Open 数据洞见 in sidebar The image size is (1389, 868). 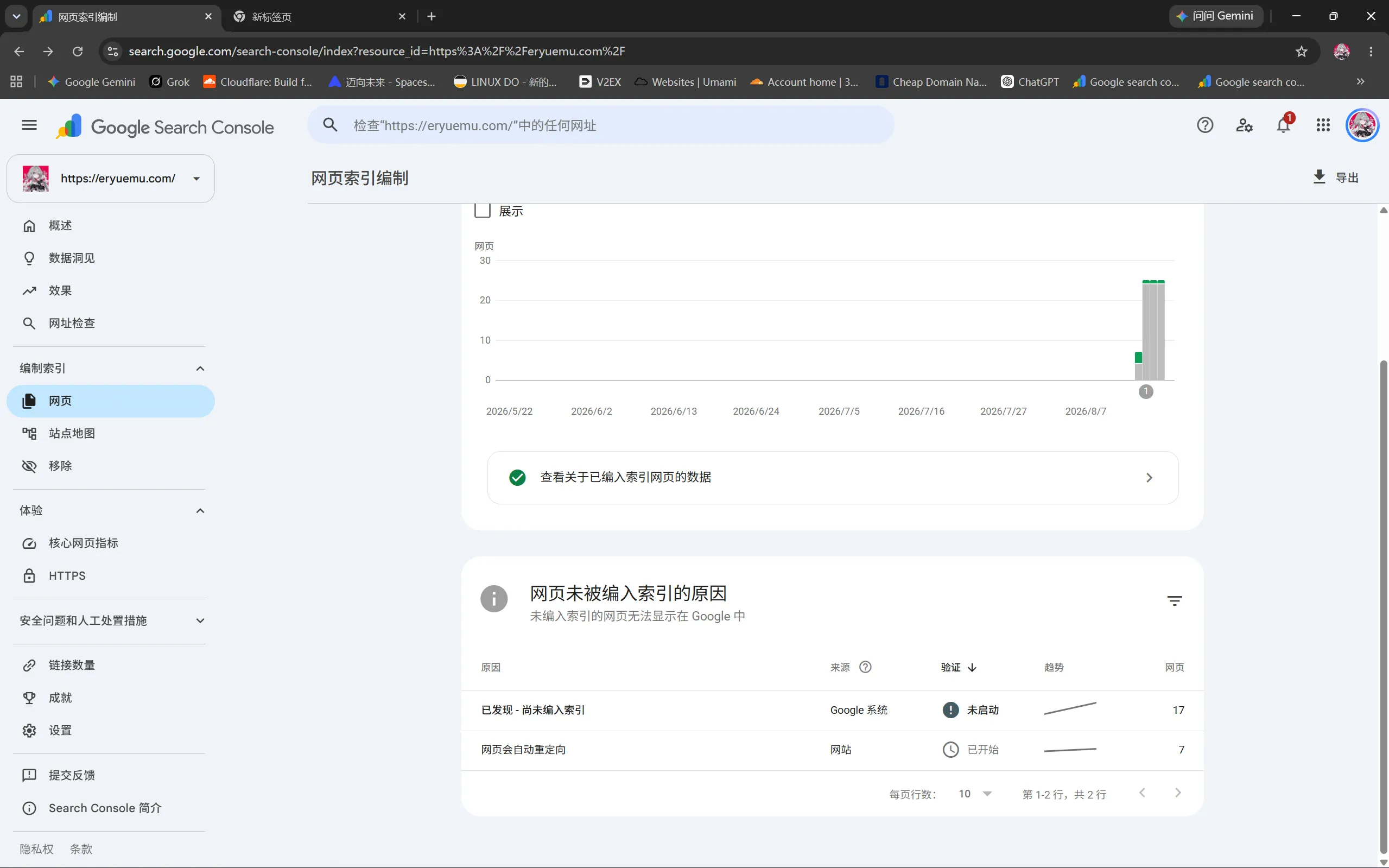click(111, 258)
